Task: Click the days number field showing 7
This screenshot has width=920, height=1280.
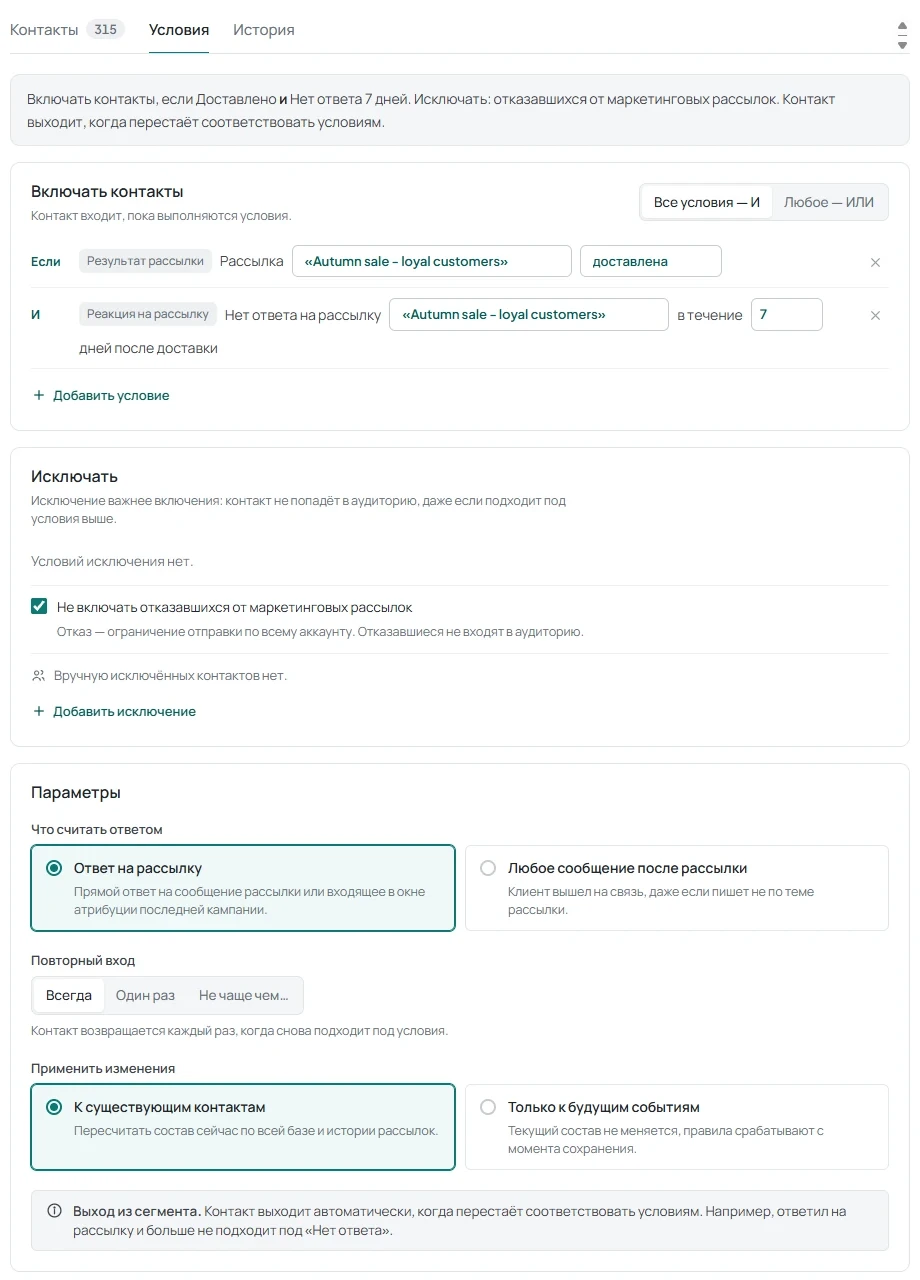Action: [x=787, y=314]
